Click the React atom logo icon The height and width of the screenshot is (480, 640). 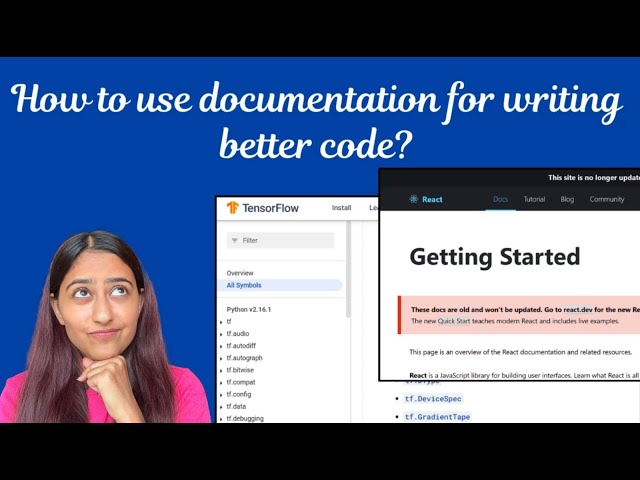(413, 199)
